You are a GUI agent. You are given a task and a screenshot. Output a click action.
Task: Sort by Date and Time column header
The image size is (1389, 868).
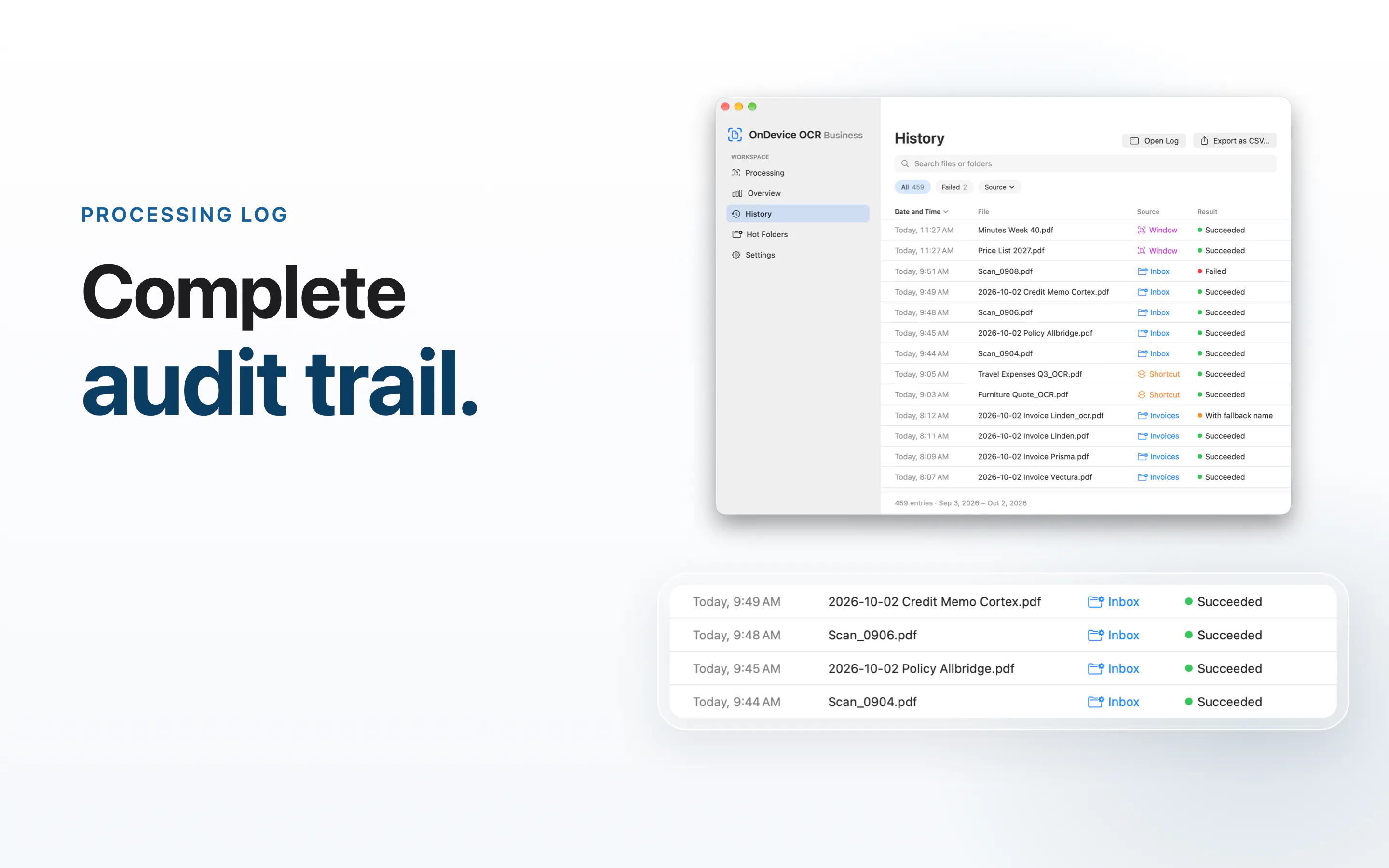(x=921, y=212)
